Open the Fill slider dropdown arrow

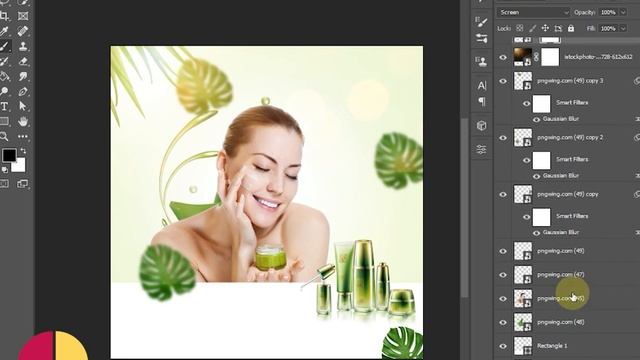pyautogui.click(x=623, y=29)
